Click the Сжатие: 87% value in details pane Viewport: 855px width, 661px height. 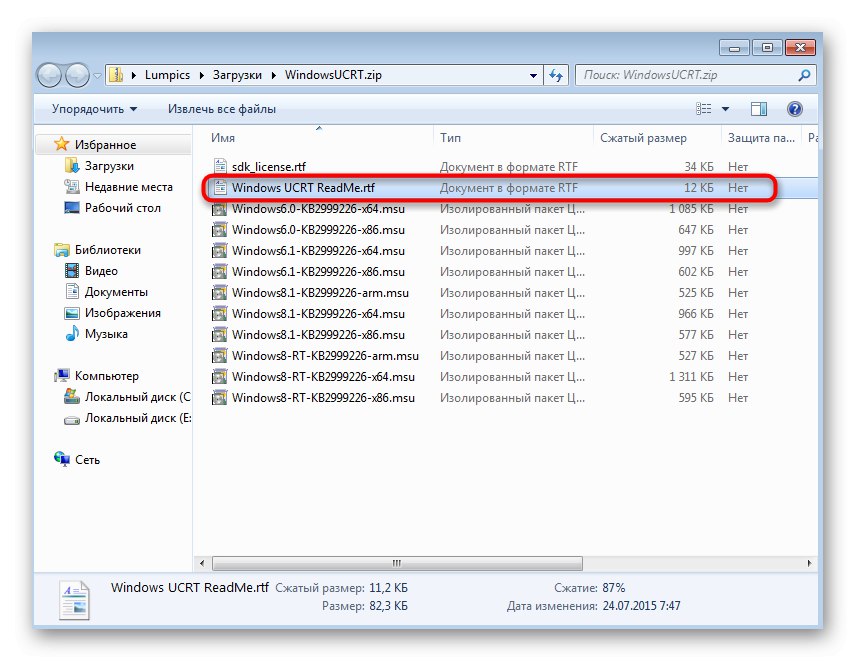[613, 588]
